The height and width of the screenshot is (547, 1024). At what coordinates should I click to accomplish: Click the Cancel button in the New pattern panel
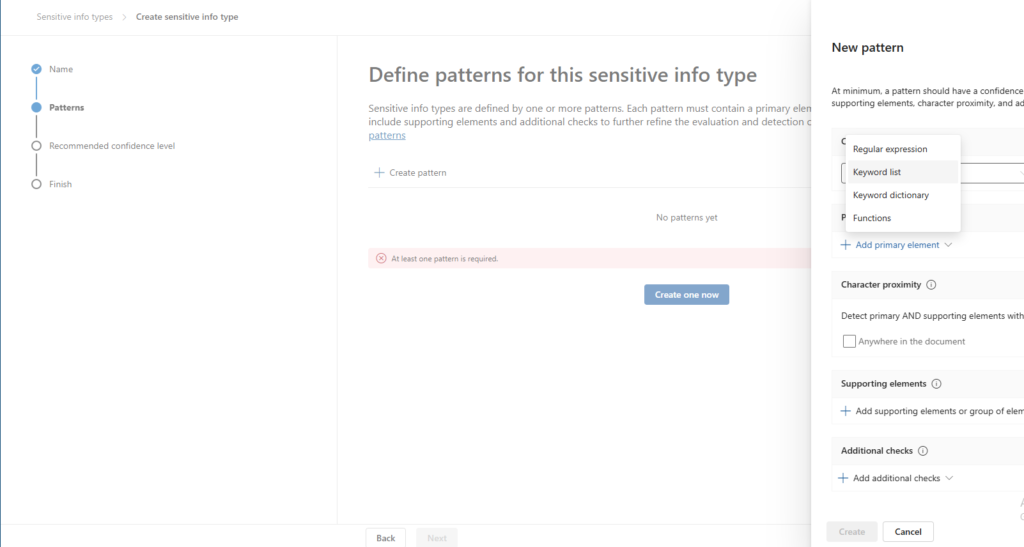click(x=908, y=532)
